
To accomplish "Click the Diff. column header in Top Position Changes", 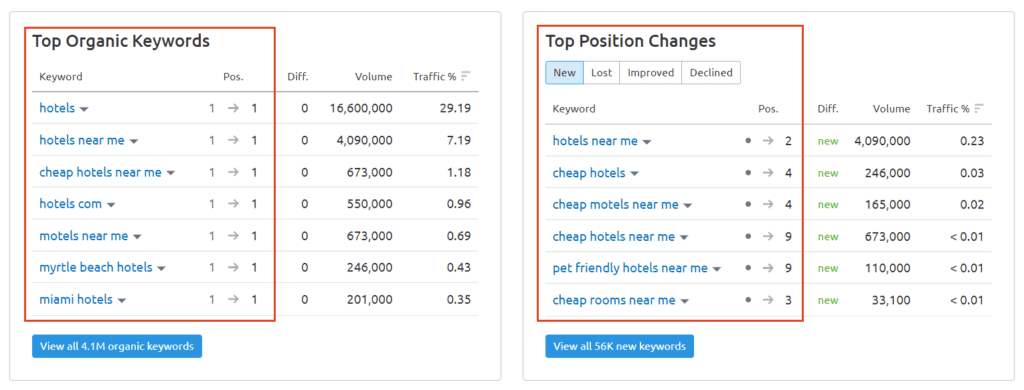I will 828,108.
